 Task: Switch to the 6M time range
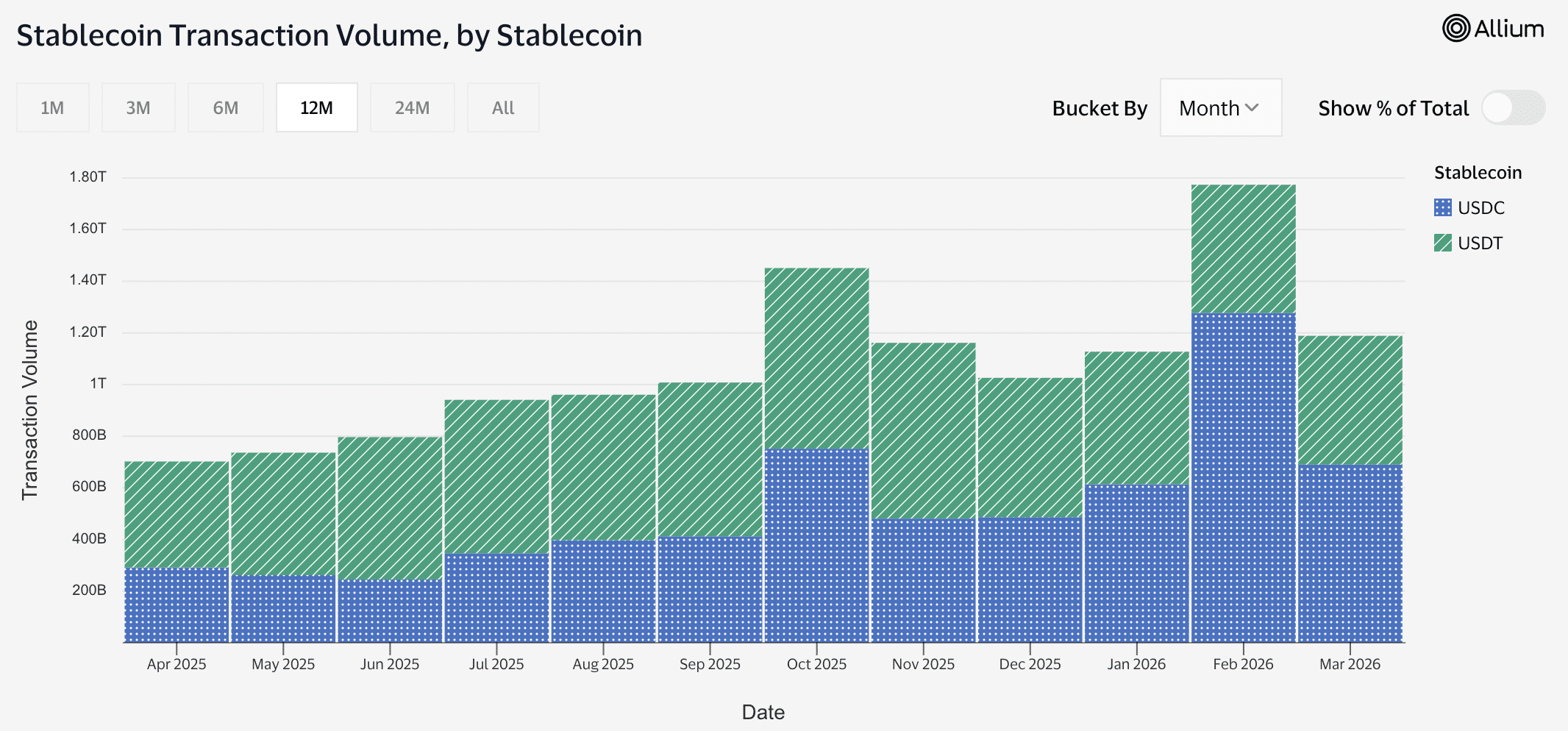coord(225,108)
